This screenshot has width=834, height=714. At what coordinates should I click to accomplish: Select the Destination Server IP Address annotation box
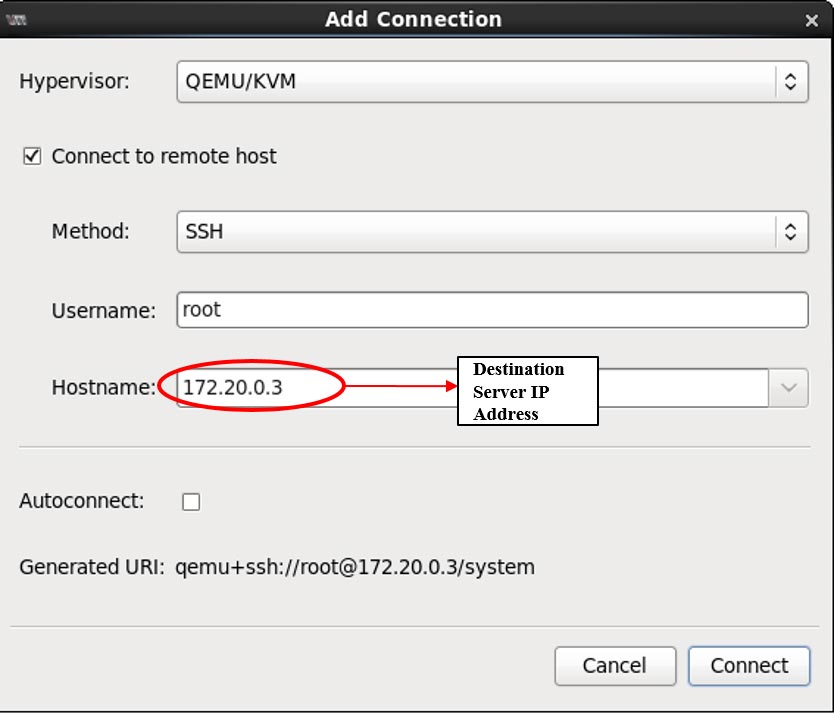click(527, 391)
